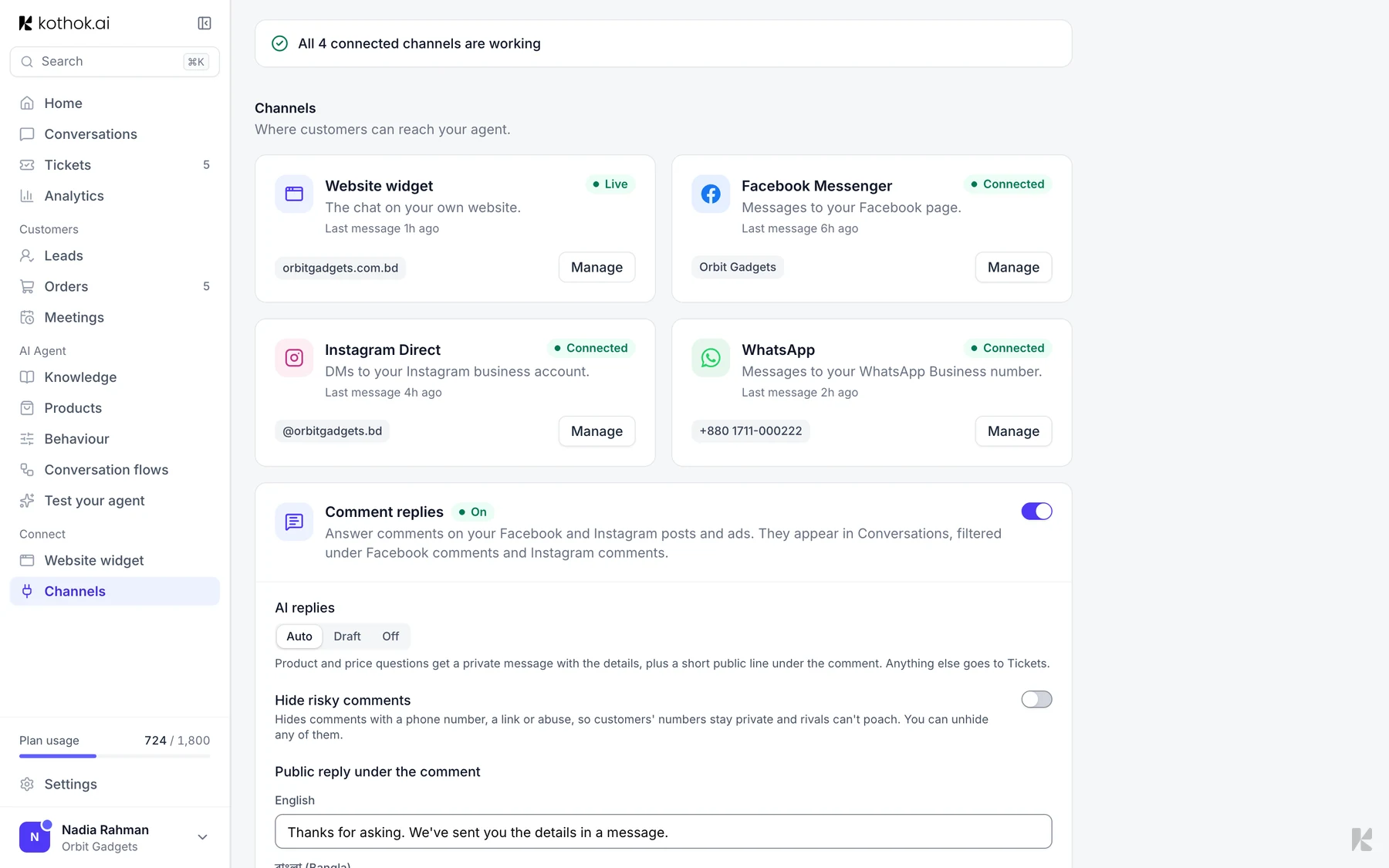Click the Website widget channel icon

[294, 194]
